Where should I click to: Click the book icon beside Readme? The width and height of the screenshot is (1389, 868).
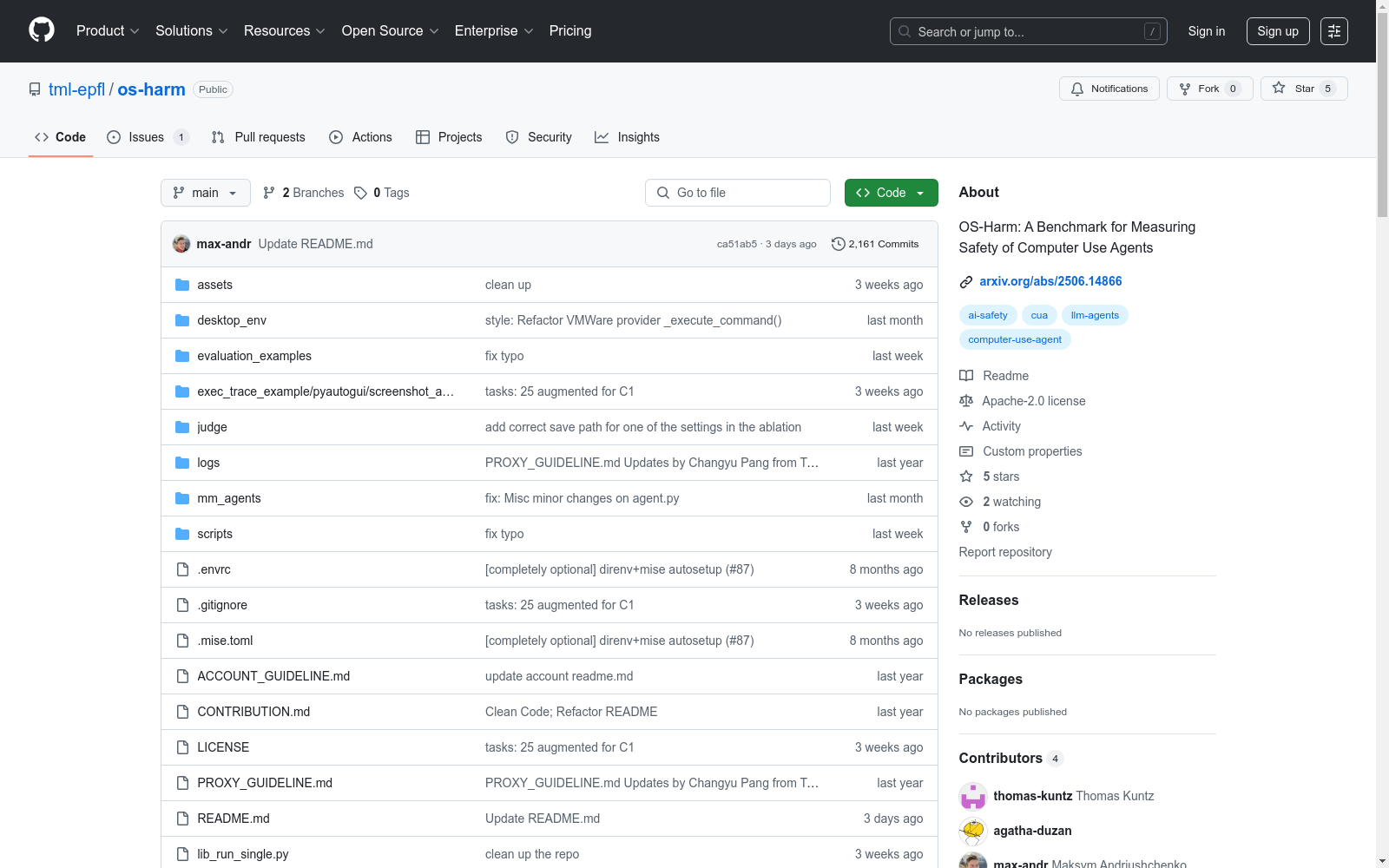[x=966, y=376]
